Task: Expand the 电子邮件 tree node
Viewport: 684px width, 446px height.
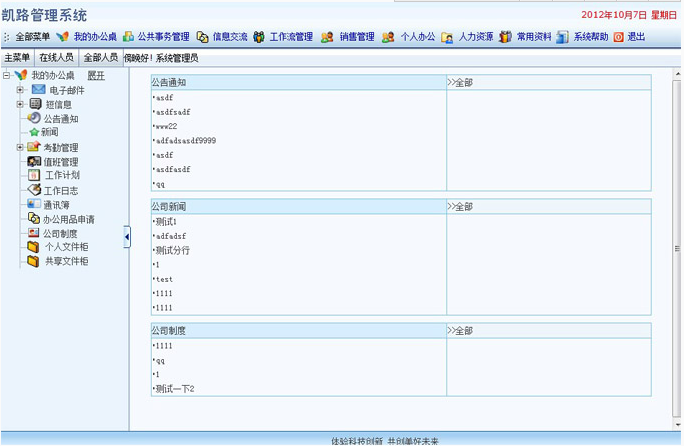Action: tap(20, 90)
